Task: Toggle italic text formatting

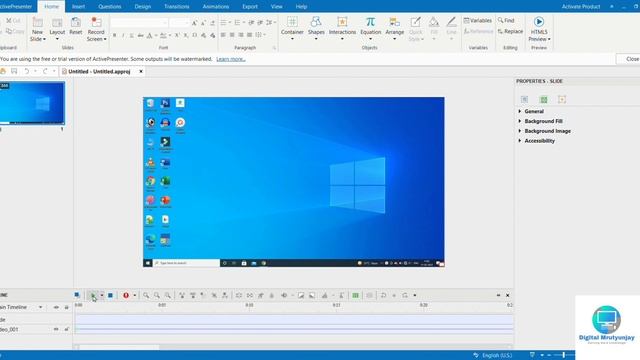Action: pyautogui.click(x=123, y=36)
